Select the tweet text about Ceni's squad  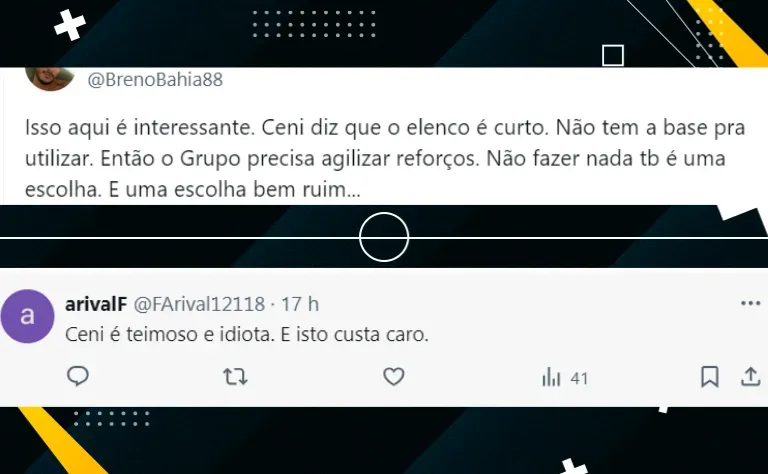tap(385, 158)
